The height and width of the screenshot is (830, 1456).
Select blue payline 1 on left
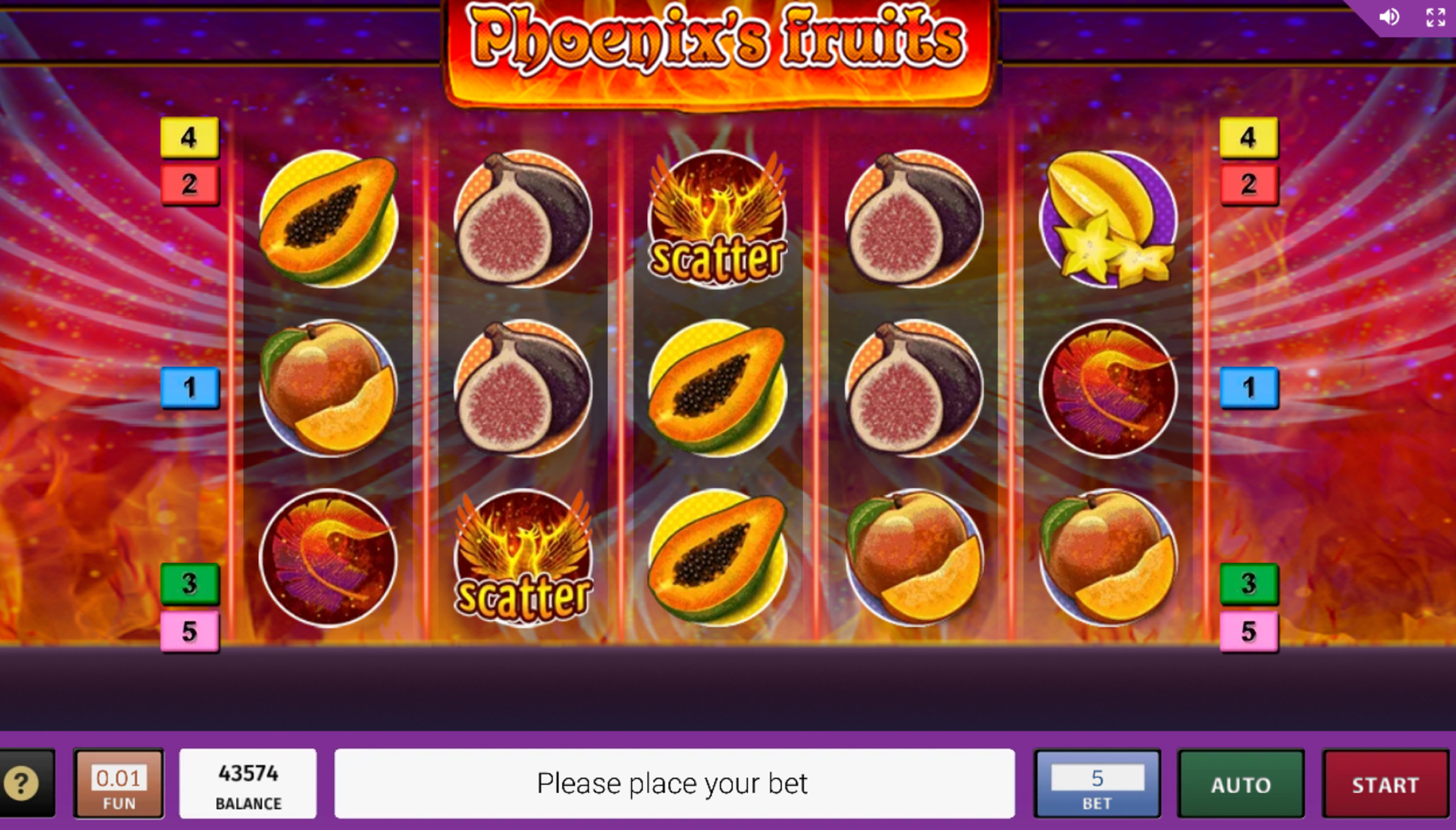(x=190, y=388)
